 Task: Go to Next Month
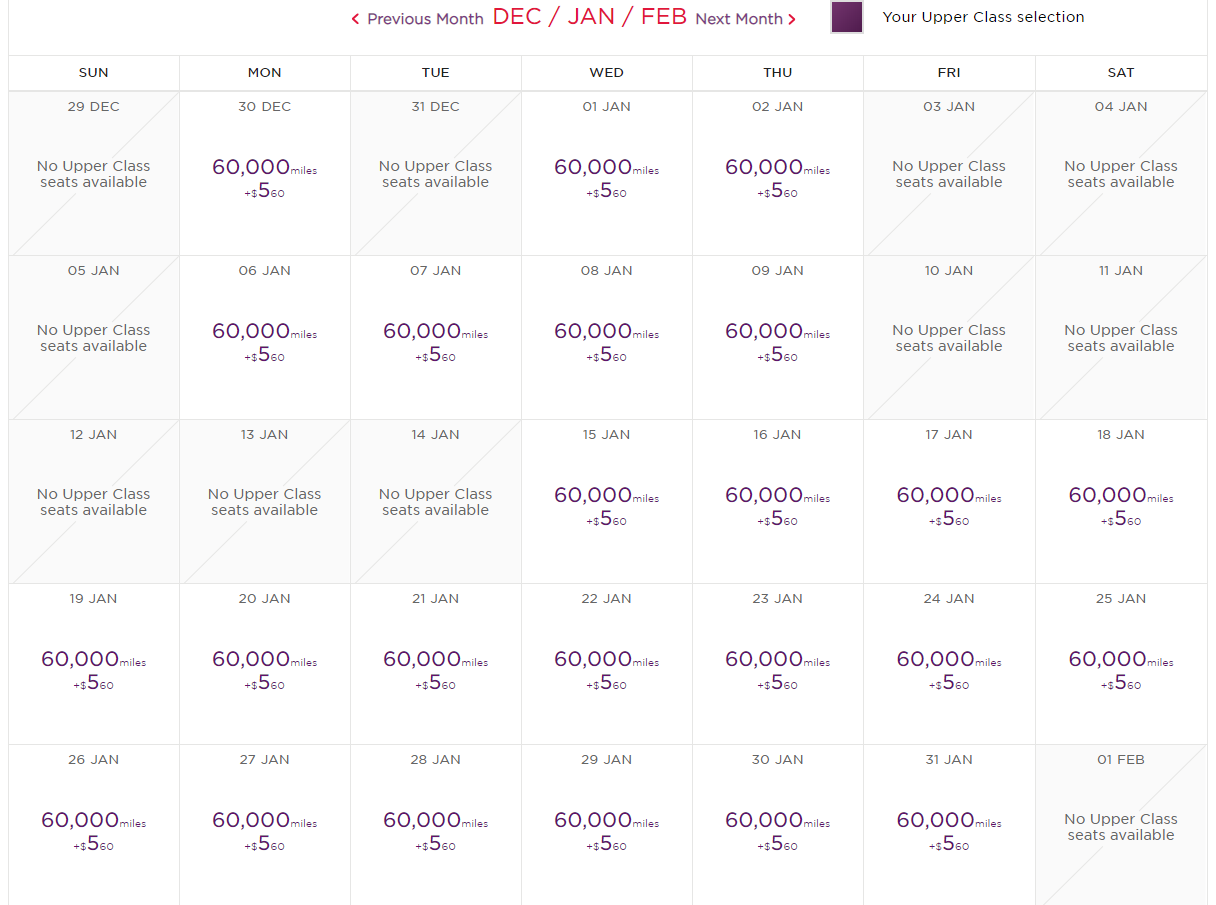coord(739,19)
